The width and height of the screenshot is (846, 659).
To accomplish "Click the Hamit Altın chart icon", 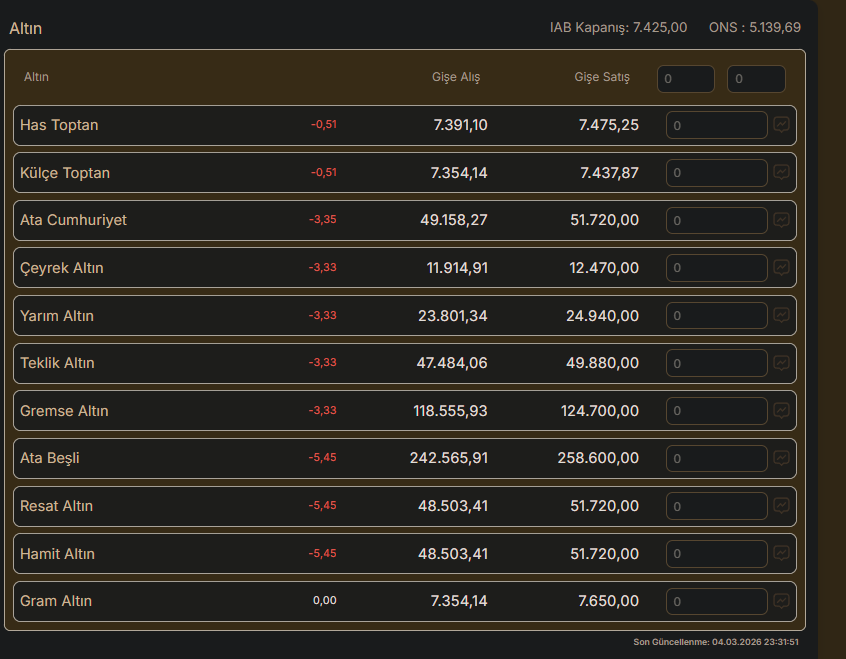I will pos(781,553).
